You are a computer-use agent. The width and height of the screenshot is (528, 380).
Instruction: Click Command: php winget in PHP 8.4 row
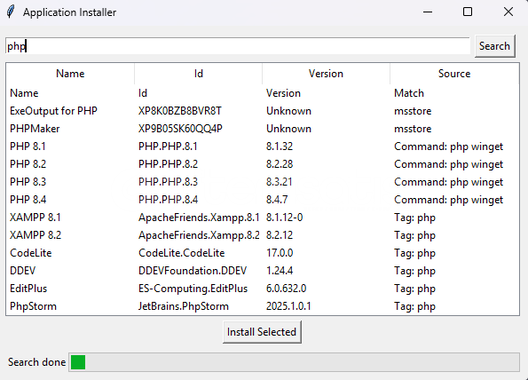tap(449, 200)
